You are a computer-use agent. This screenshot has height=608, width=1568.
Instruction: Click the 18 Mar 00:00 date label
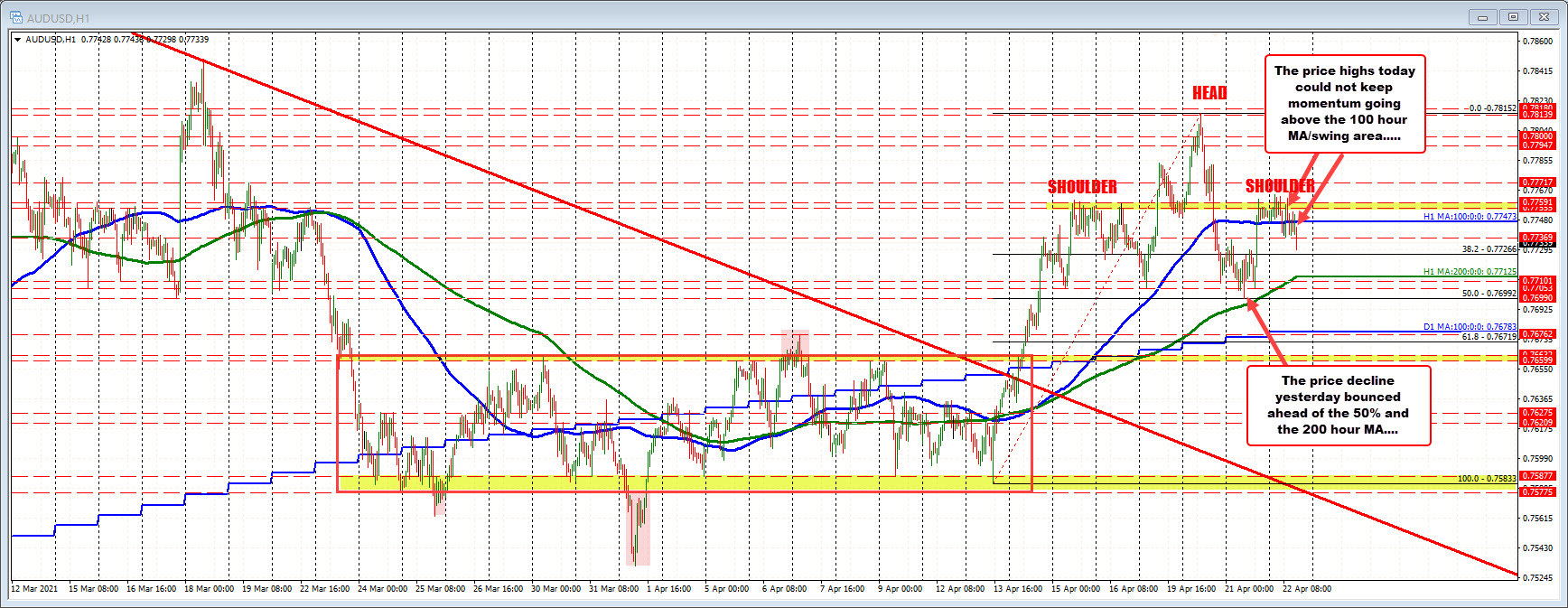pyautogui.click(x=209, y=589)
